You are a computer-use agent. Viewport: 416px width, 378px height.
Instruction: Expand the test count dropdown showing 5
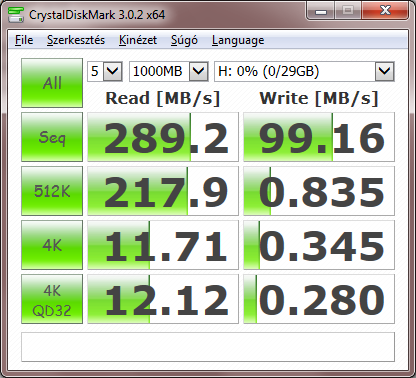(112, 71)
